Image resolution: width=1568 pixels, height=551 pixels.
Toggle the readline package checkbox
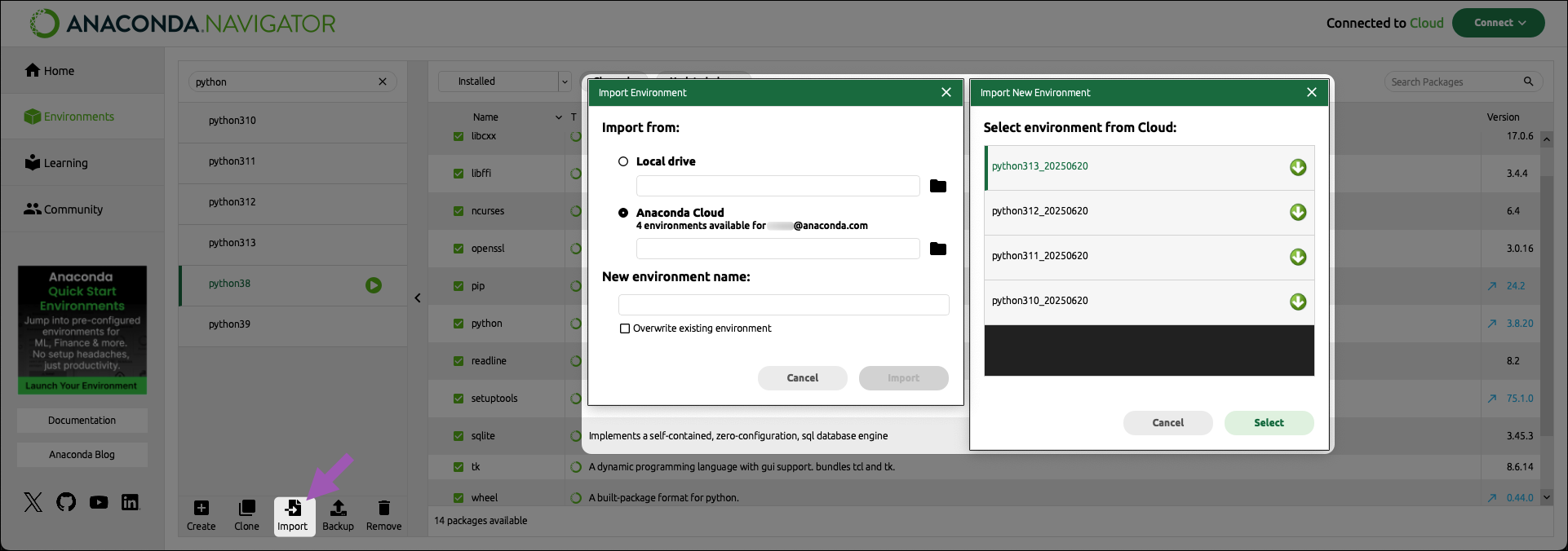(x=458, y=361)
